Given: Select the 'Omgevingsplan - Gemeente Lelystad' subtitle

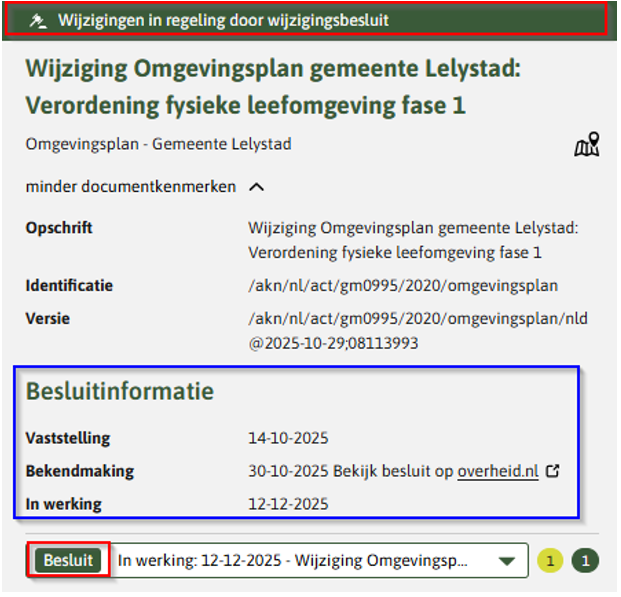Looking at the screenshot, I should [x=158, y=144].
